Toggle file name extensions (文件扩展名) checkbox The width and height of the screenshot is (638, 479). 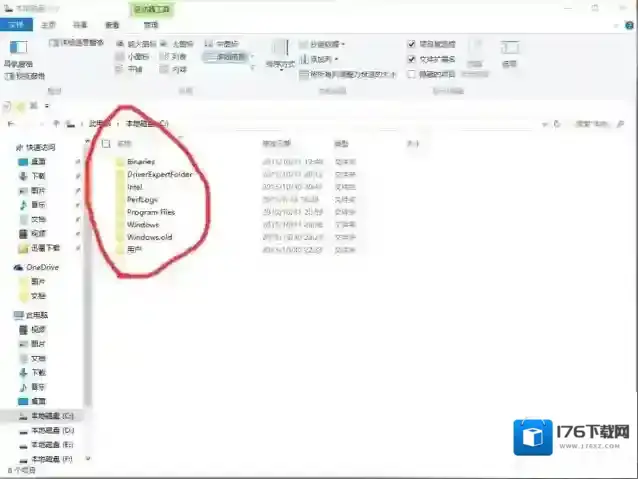pyautogui.click(x=411, y=59)
